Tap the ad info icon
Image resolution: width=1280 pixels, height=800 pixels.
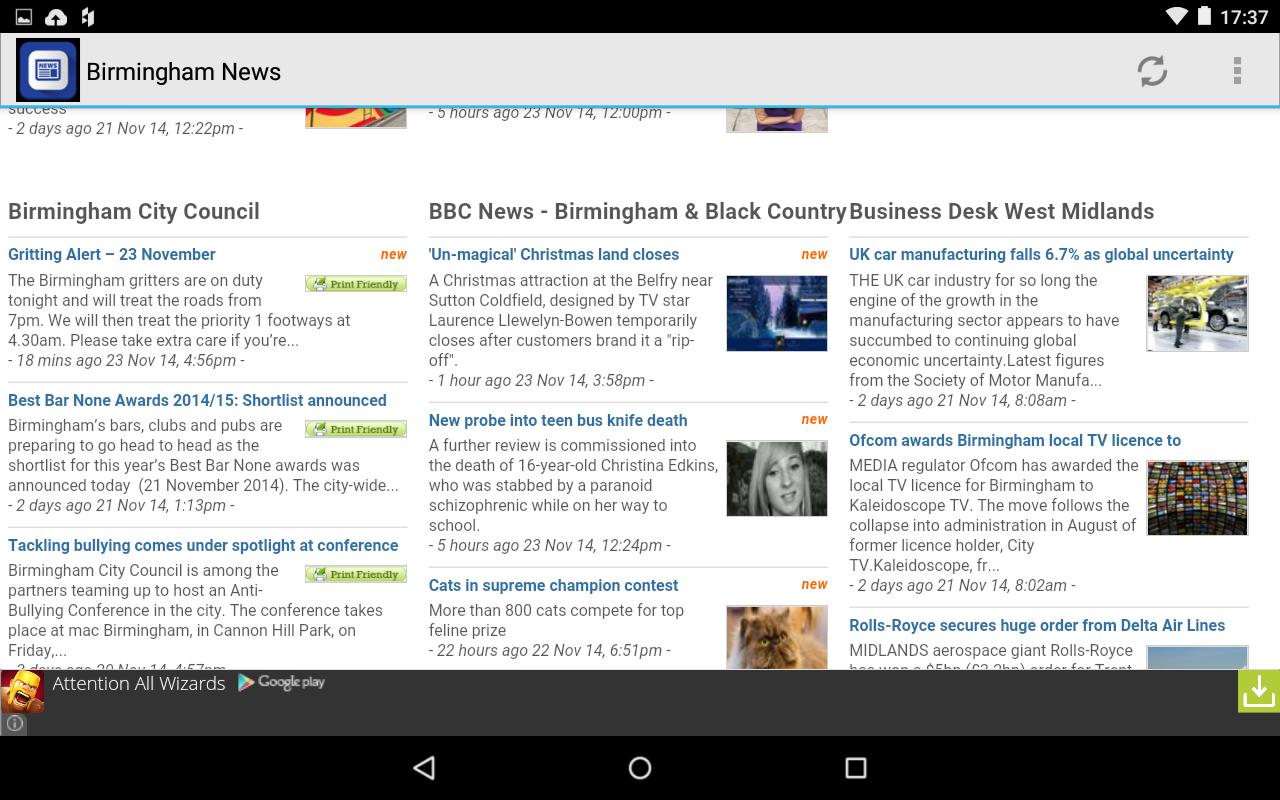14,723
